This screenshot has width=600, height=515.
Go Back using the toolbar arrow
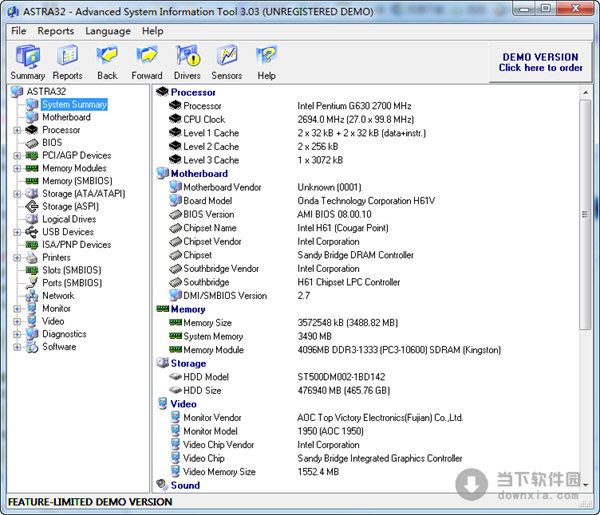tap(107, 62)
